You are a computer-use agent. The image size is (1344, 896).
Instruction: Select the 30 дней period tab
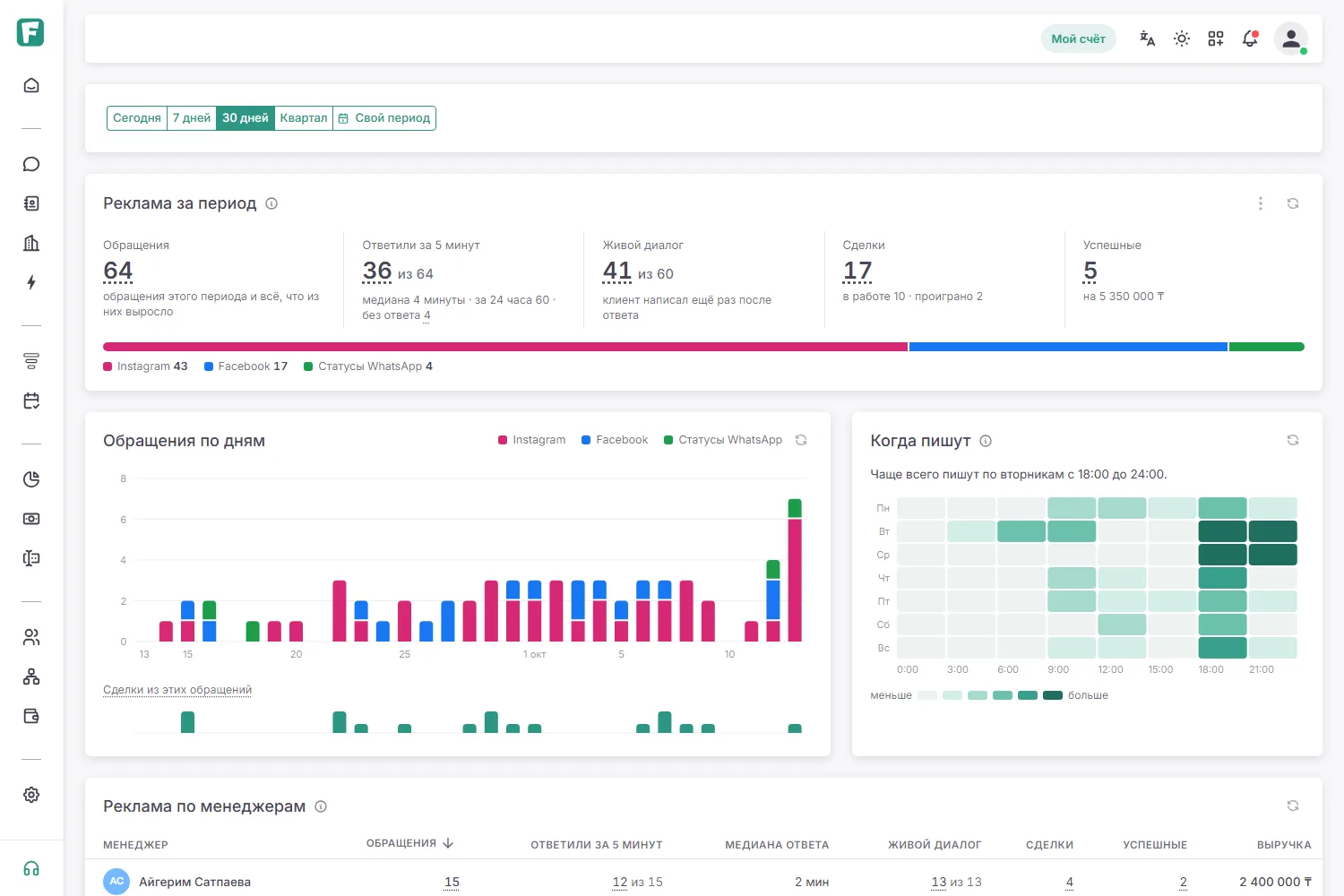click(x=246, y=118)
